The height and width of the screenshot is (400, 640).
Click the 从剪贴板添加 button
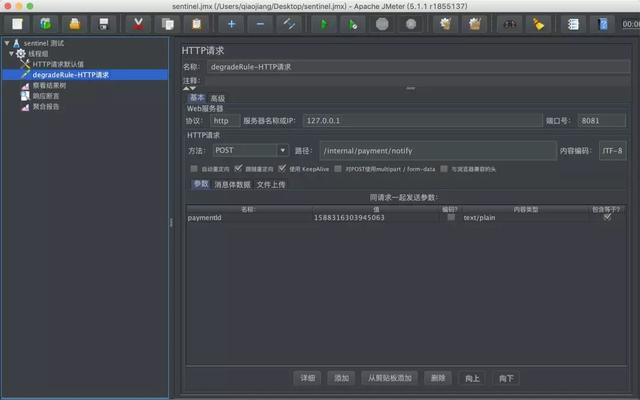coord(390,378)
